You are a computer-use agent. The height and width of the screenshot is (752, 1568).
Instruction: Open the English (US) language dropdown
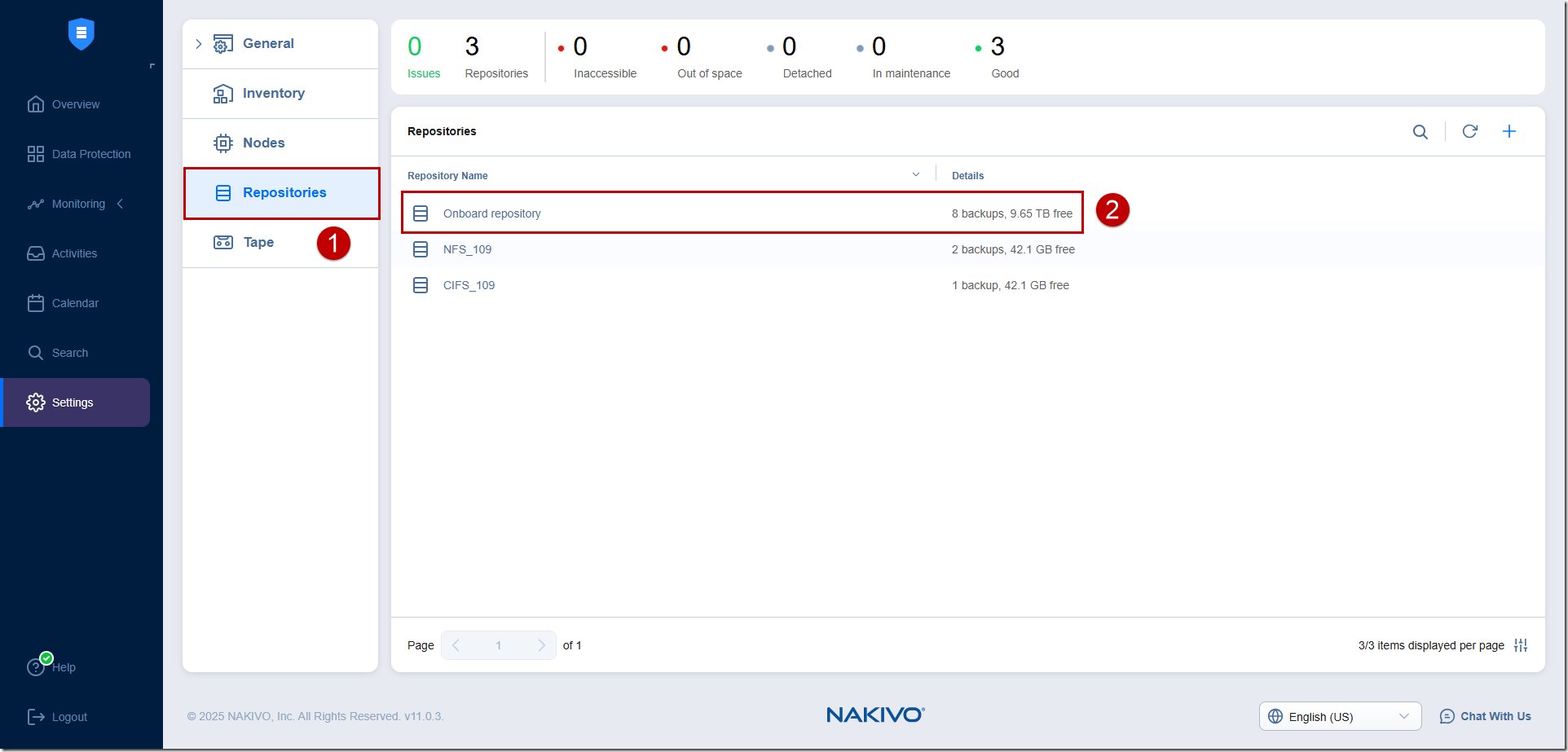click(x=1341, y=716)
